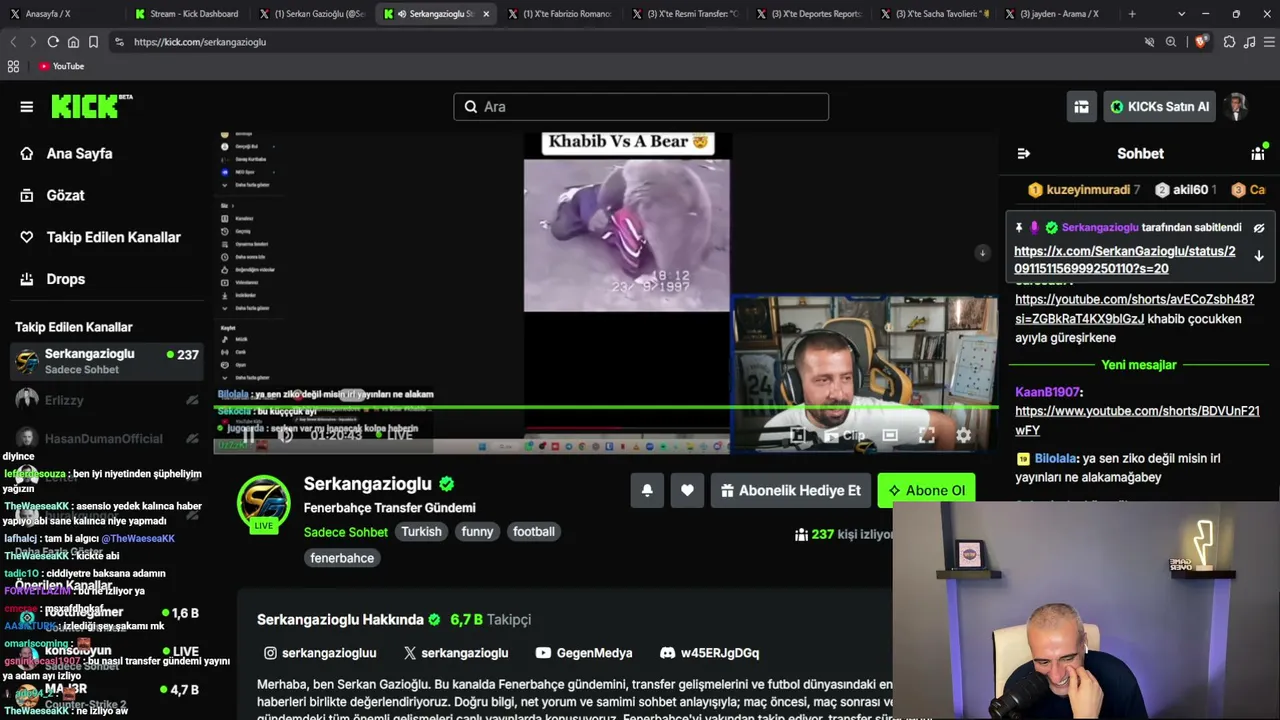Open pinned x.com SerkanGazioglu status link

1125,260
